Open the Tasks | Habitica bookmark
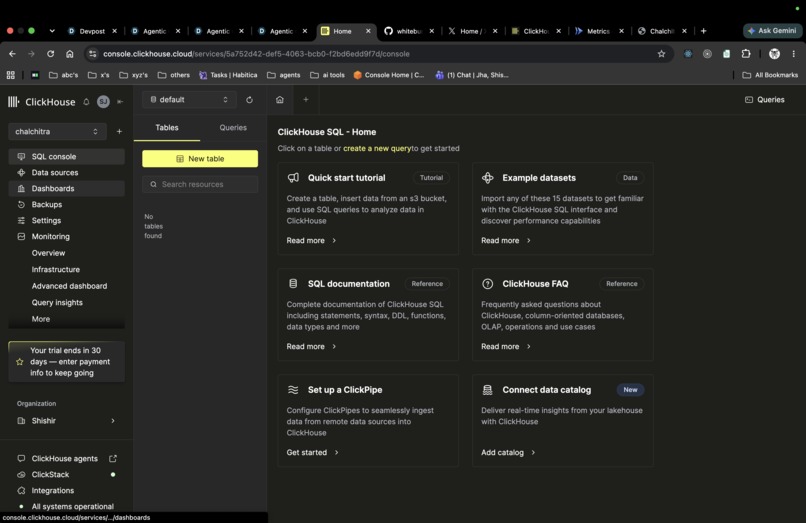 [228, 75]
